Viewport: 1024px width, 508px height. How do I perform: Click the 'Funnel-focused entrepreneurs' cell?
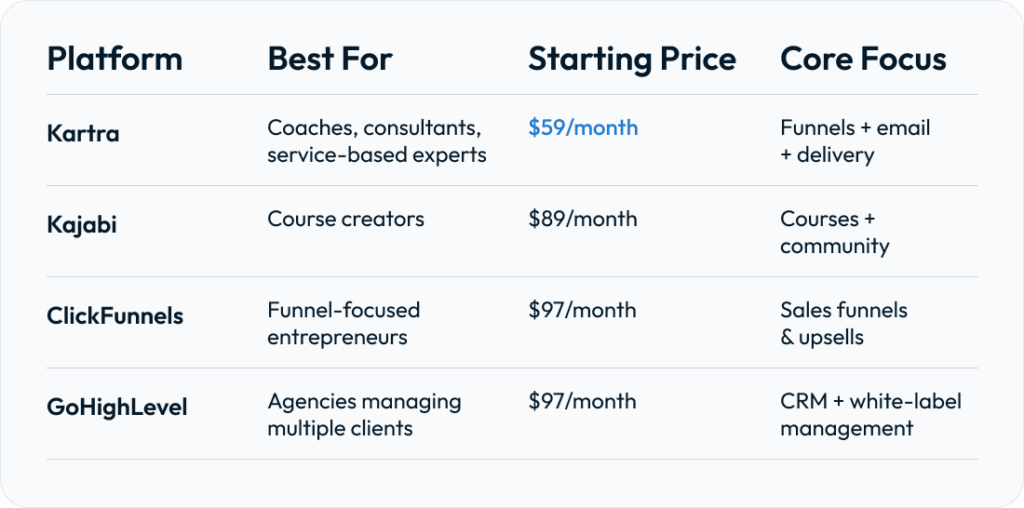pyautogui.click(x=344, y=323)
